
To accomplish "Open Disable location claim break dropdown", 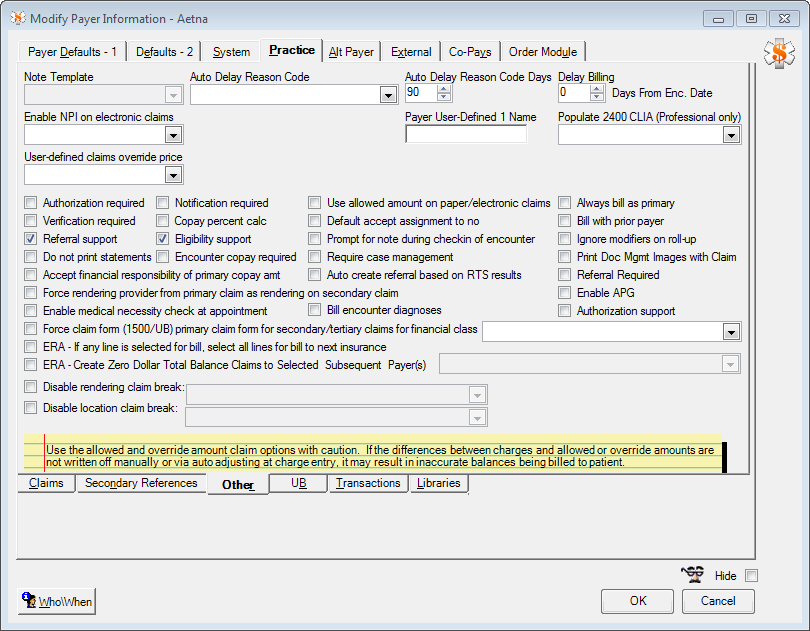I will click(477, 417).
